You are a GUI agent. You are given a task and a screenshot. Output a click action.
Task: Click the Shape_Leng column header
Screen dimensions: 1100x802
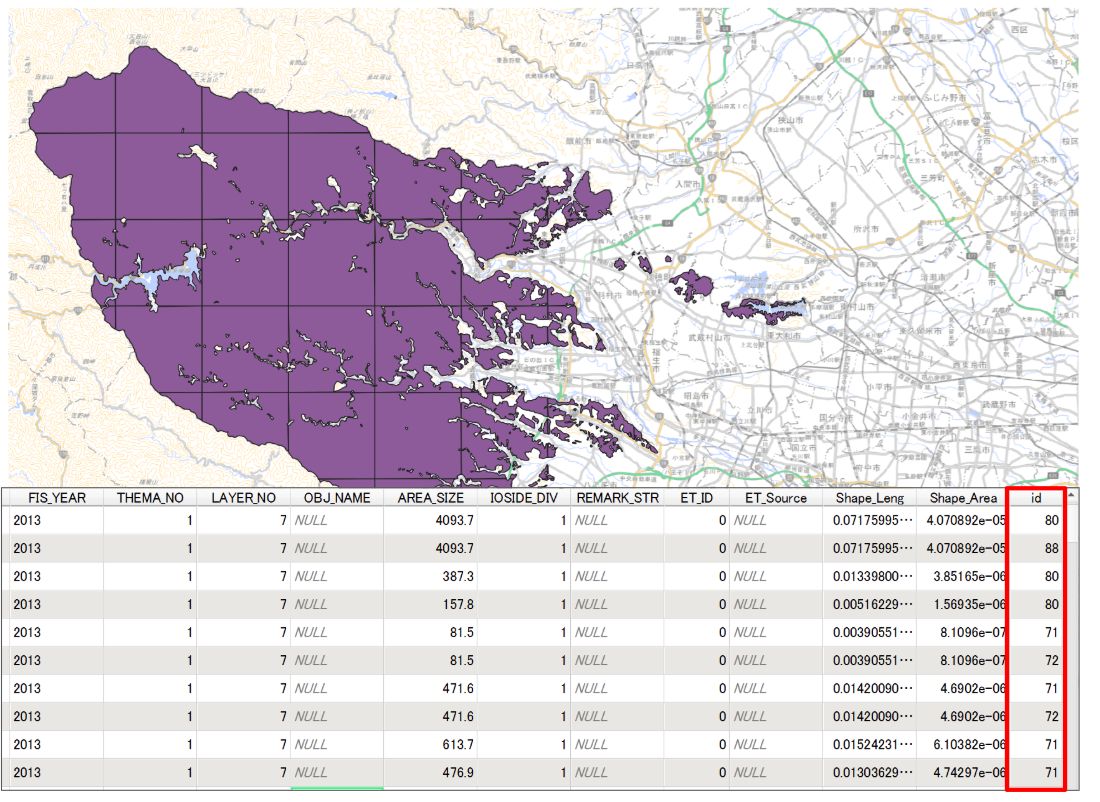870,497
